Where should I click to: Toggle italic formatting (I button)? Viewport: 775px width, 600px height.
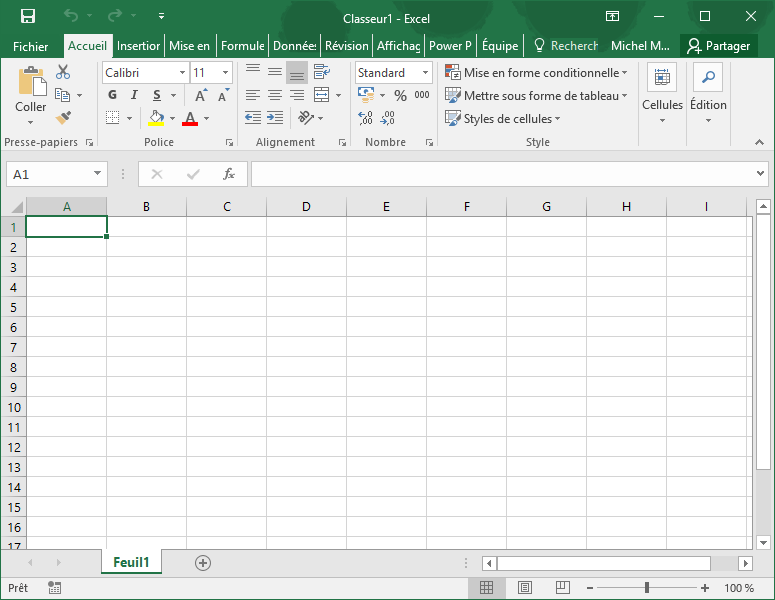135,96
